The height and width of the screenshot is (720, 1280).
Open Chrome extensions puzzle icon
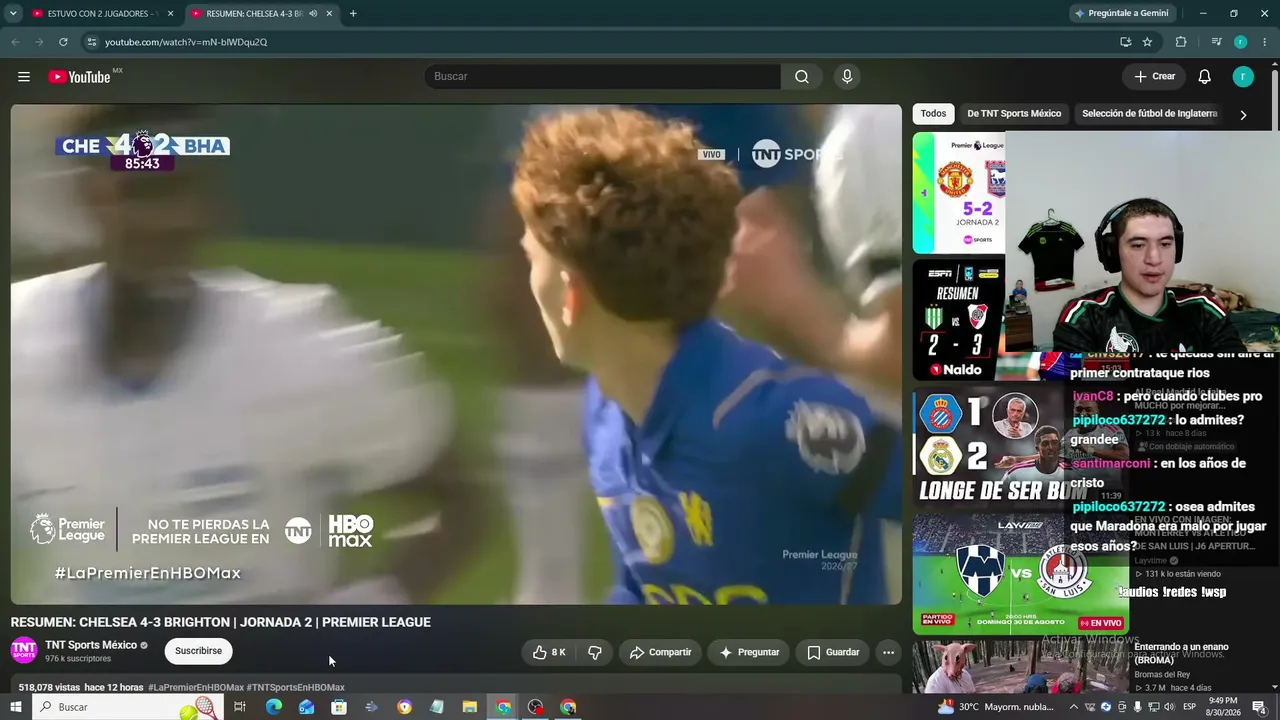(1181, 42)
